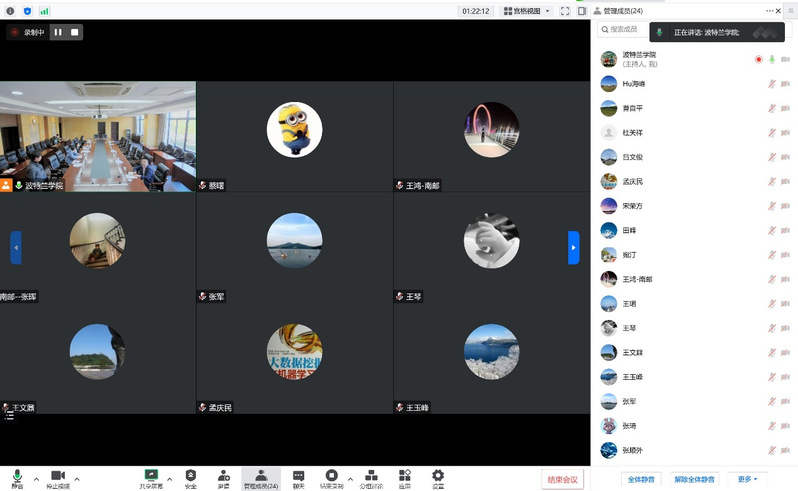Stop video using the camera button
The image size is (798, 491).
[x=57, y=477]
